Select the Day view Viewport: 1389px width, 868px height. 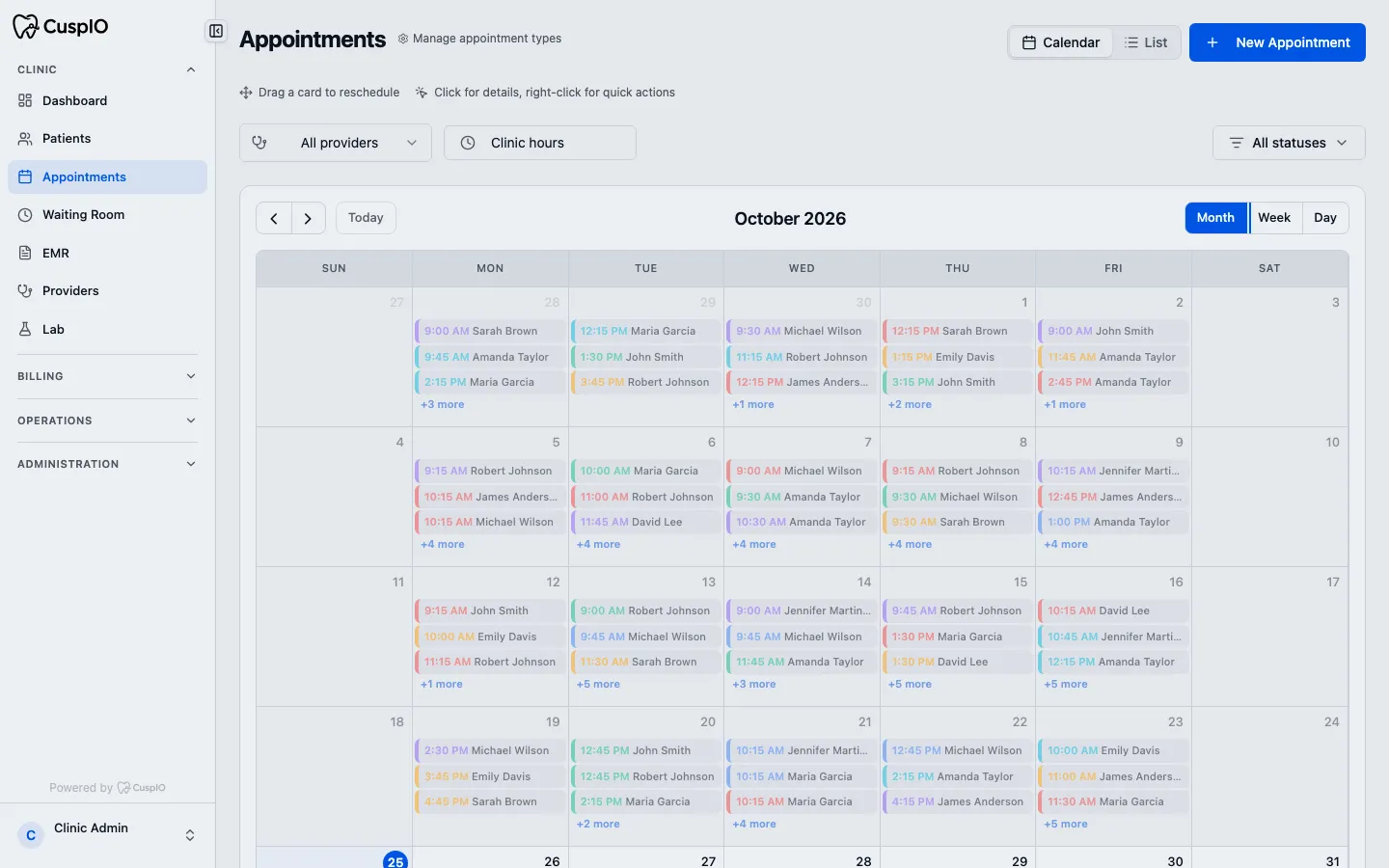[x=1325, y=218]
